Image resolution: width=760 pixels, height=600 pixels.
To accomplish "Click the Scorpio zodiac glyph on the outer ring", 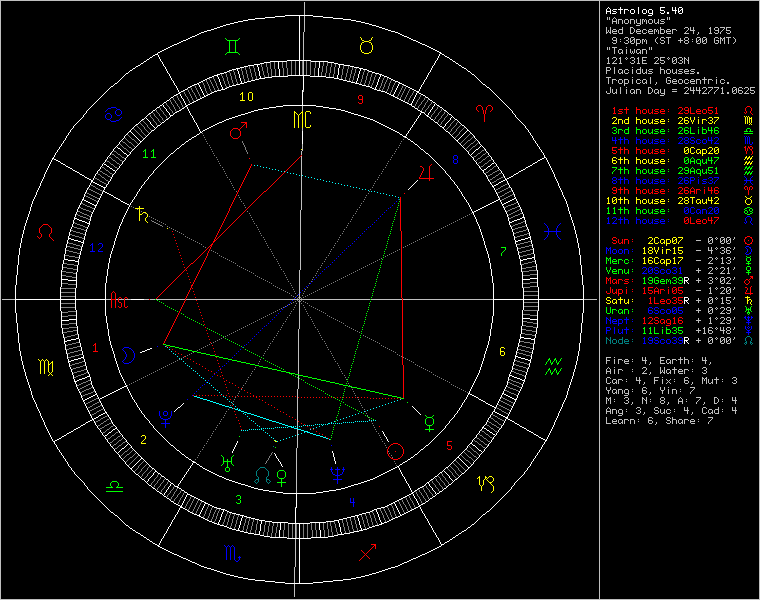I will pyautogui.click(x=232, y=553).
